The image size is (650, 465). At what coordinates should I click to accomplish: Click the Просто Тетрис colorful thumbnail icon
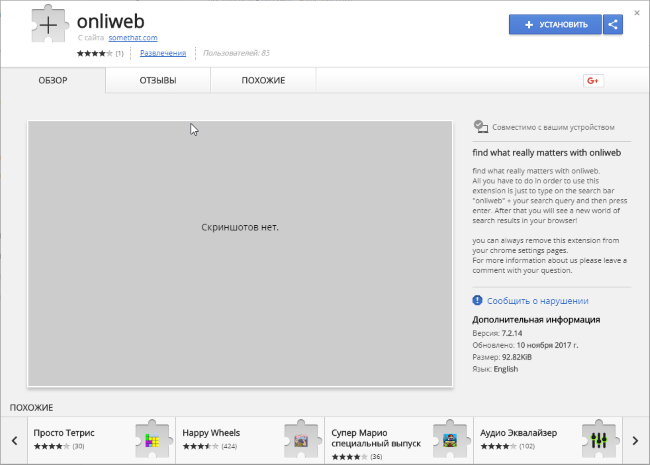(152, 439)
